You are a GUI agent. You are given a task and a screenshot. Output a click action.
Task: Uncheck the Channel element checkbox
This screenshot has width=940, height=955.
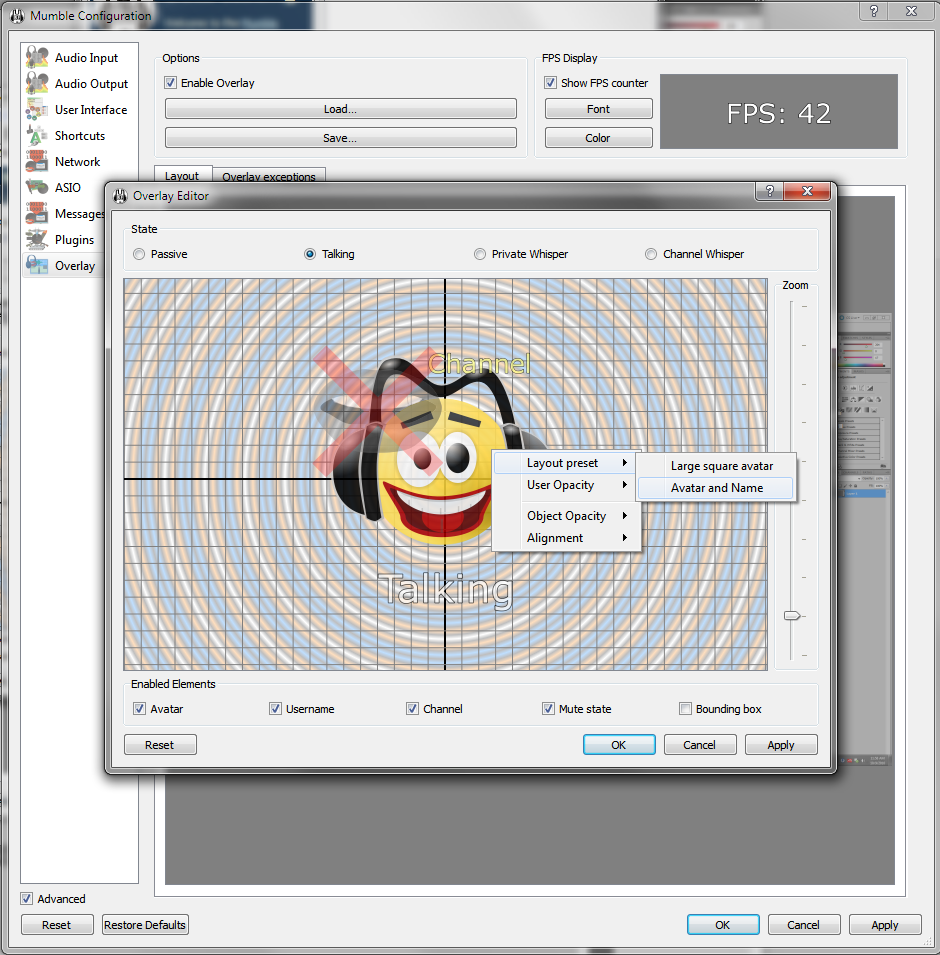coord(412,709)
